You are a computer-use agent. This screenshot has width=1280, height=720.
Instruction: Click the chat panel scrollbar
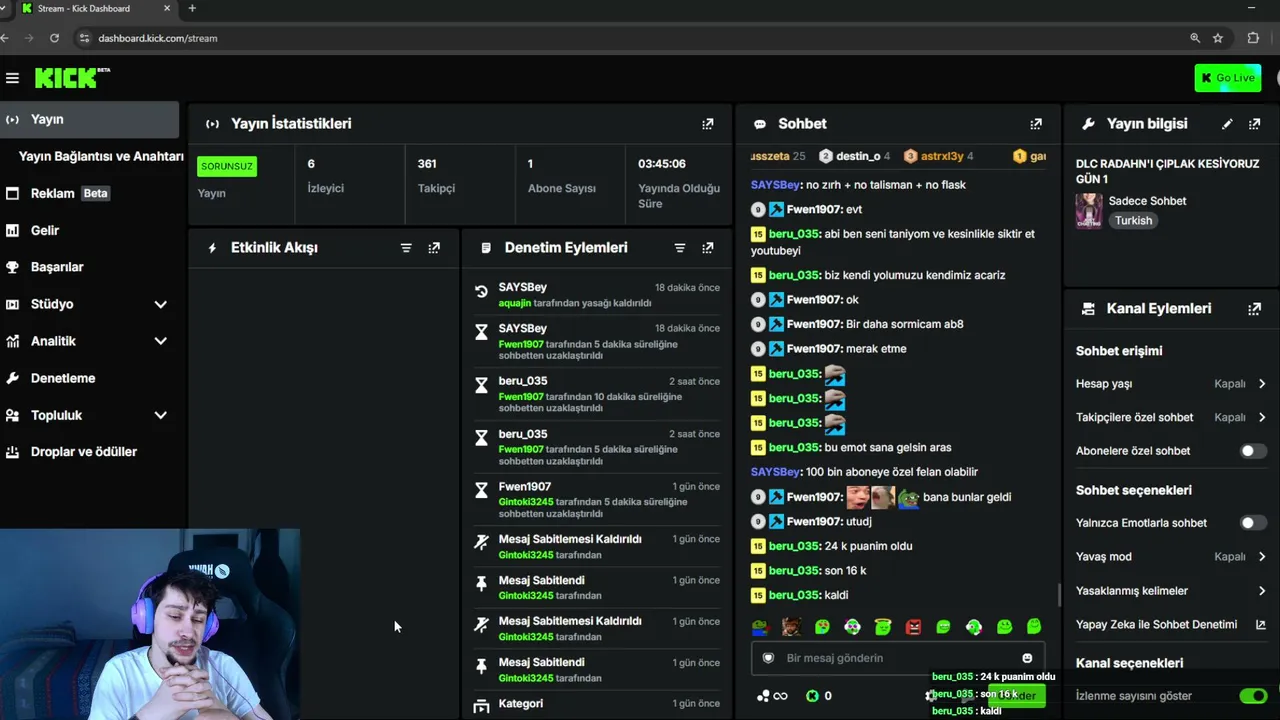click(x=1059, y=596)
